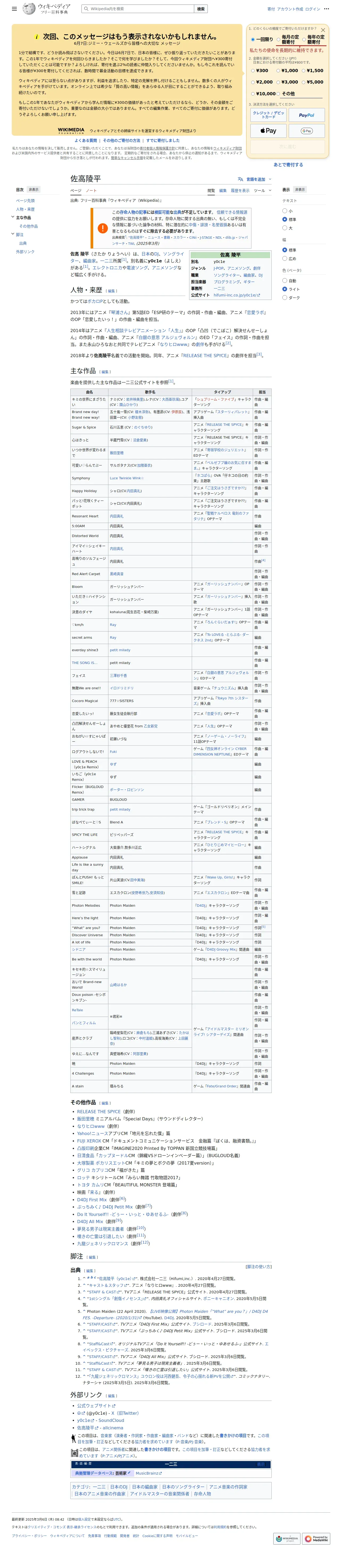The height and width of the screenshot is (1568, 342).
Task: Open the 日本のDJ category link
Action: coord(119,1487)
